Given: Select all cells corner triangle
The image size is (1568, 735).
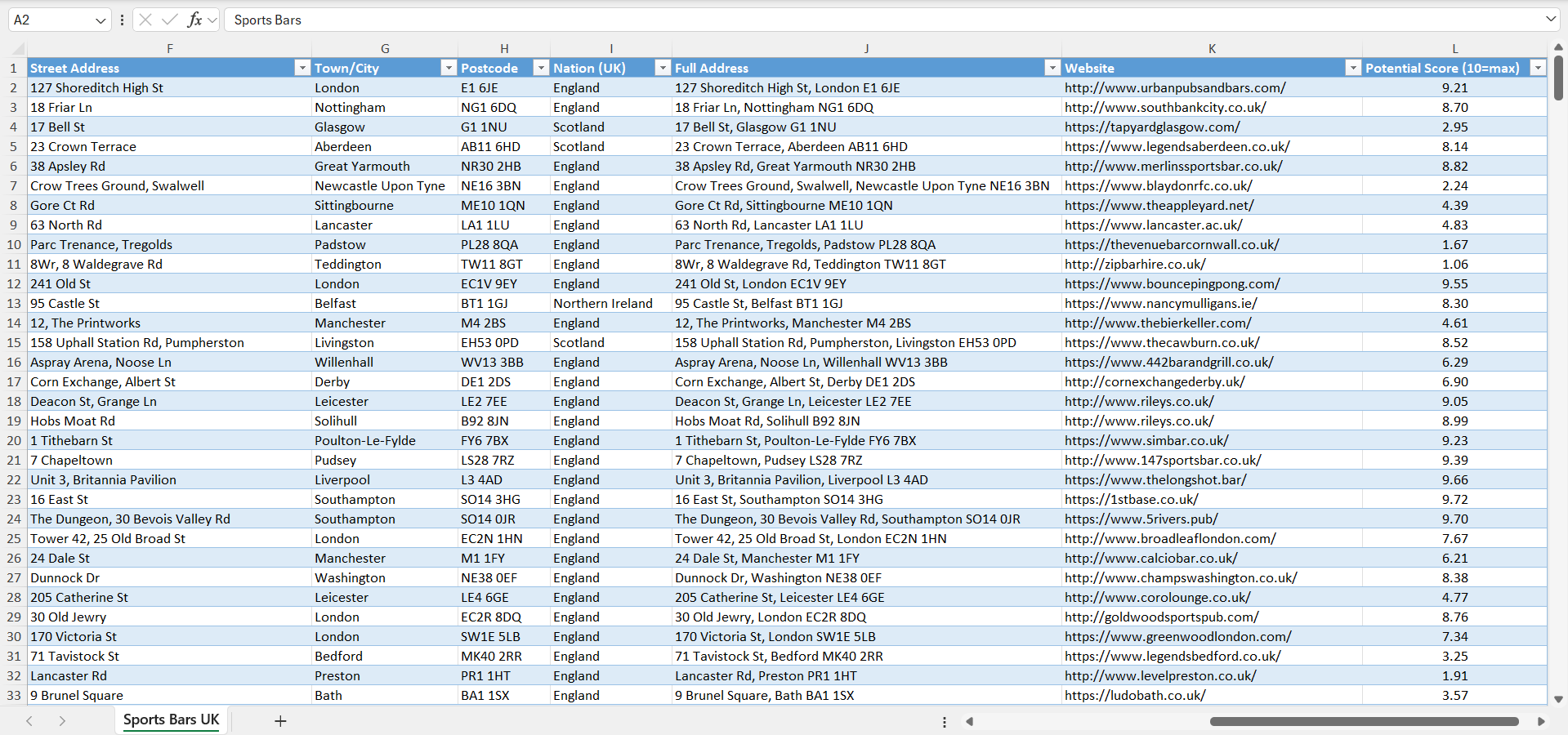Looking at the screenshot, I should click(18, 49).
